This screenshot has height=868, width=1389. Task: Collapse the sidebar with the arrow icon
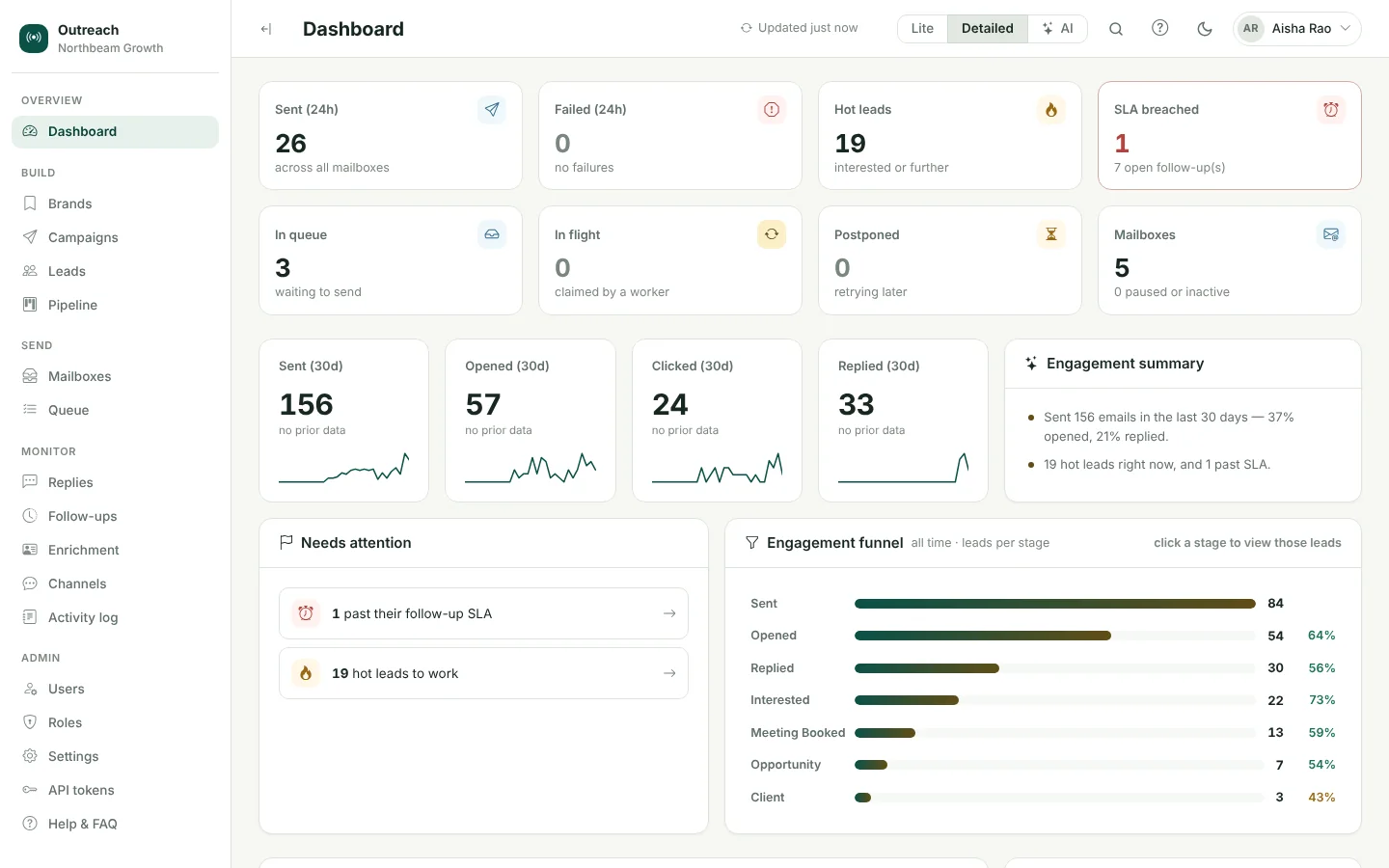pyautogui.click(x=265, y=29)
